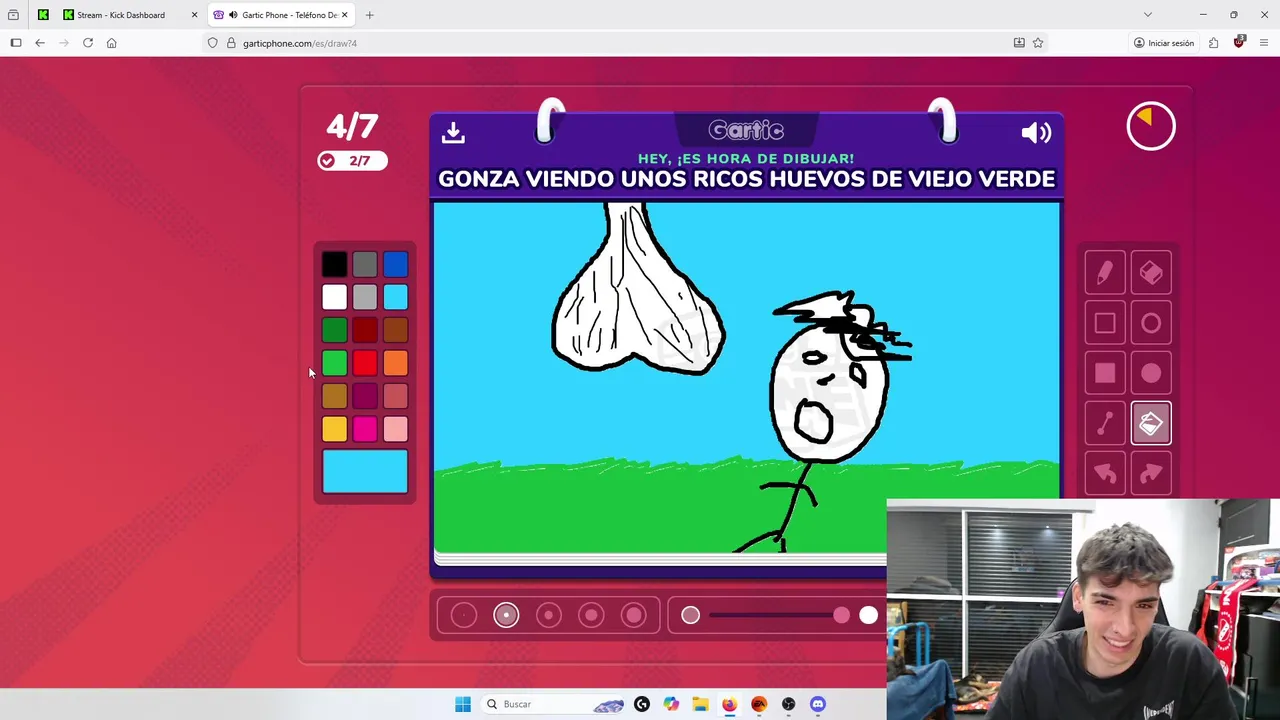This screenshot has width=1280, height=720.
Task: Choose the smallest brush size
Action: (x=463, y=615)
